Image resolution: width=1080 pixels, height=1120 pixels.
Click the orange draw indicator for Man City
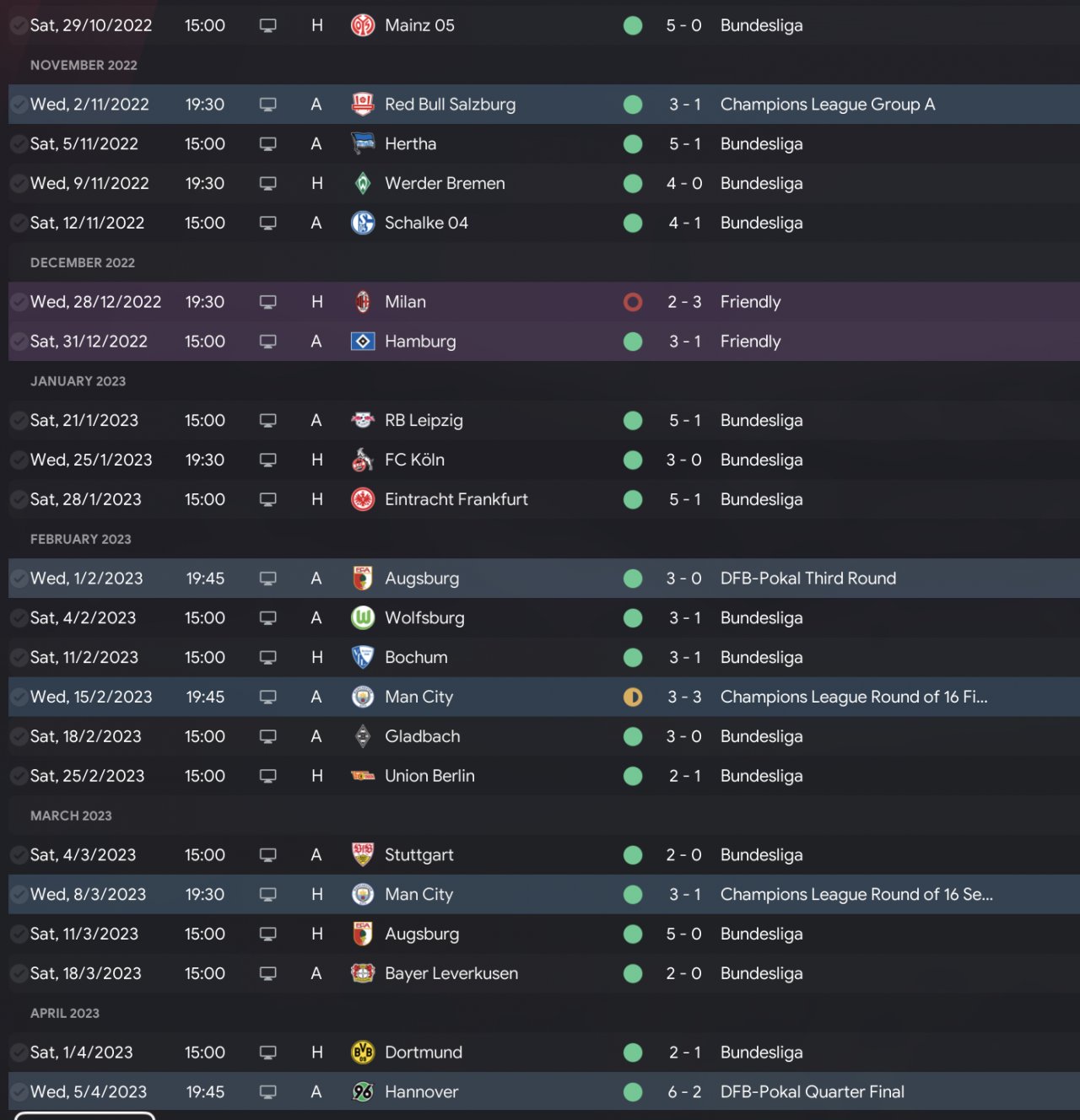pos(633,697)
